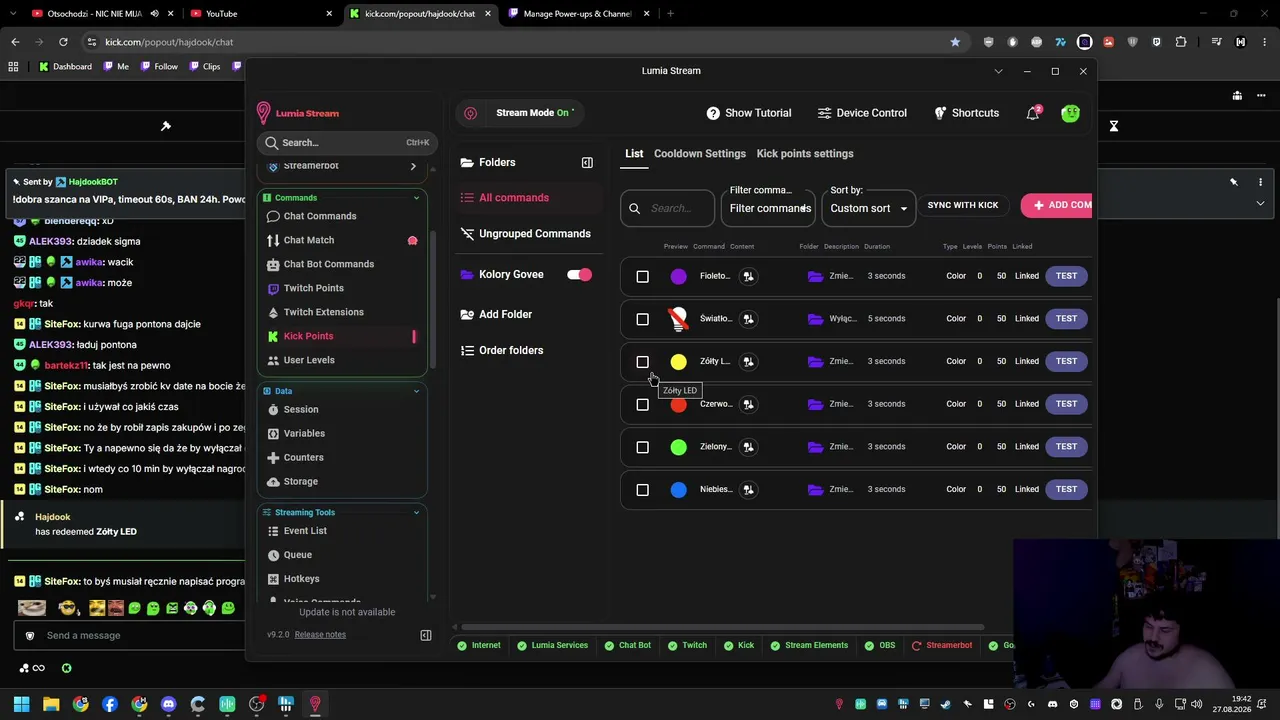
Task: Open the Counters data page
Action: [303, 457]
